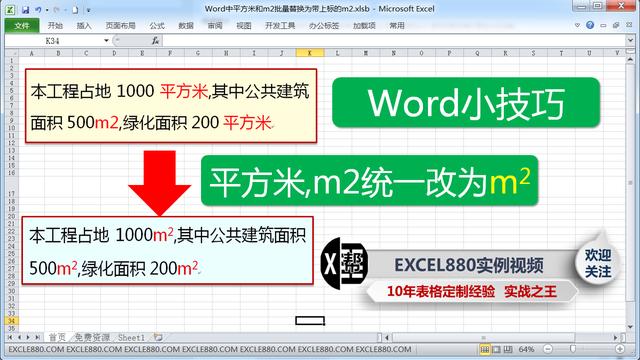The height and width of the screenshot is (360, 640).
Task: Select the highlighted column K header
Action: (x=310, y=53)
